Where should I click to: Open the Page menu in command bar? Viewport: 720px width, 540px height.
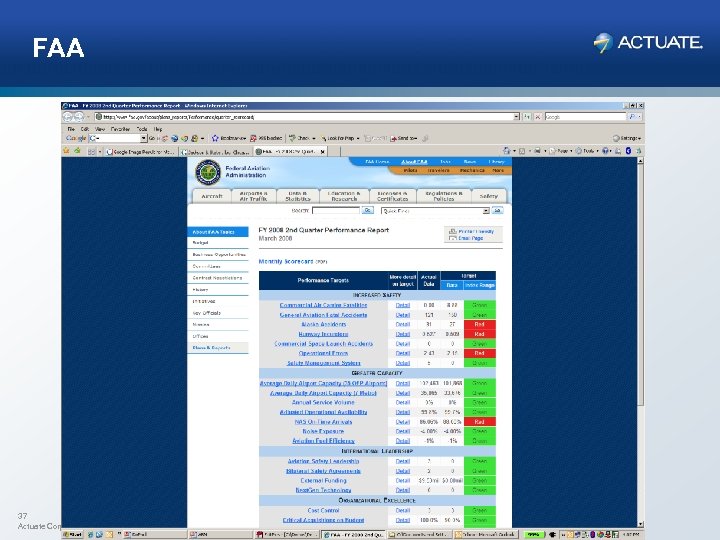click(561, 151)
